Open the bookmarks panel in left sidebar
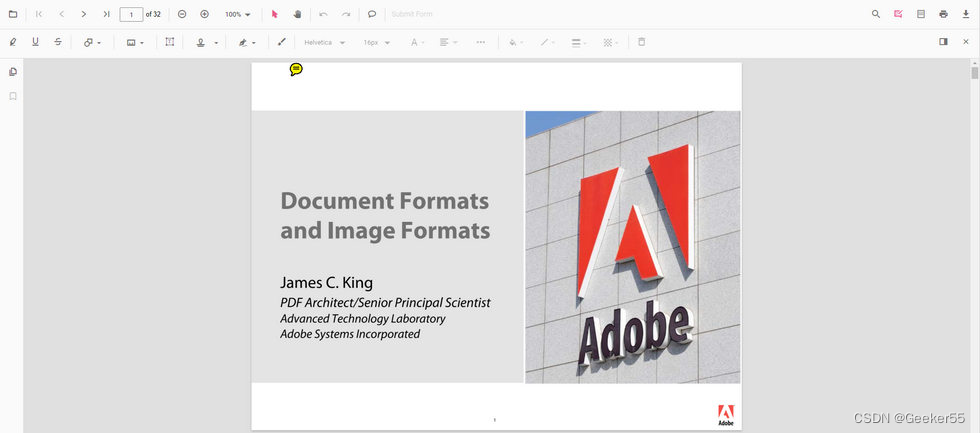 coord(13,96)
